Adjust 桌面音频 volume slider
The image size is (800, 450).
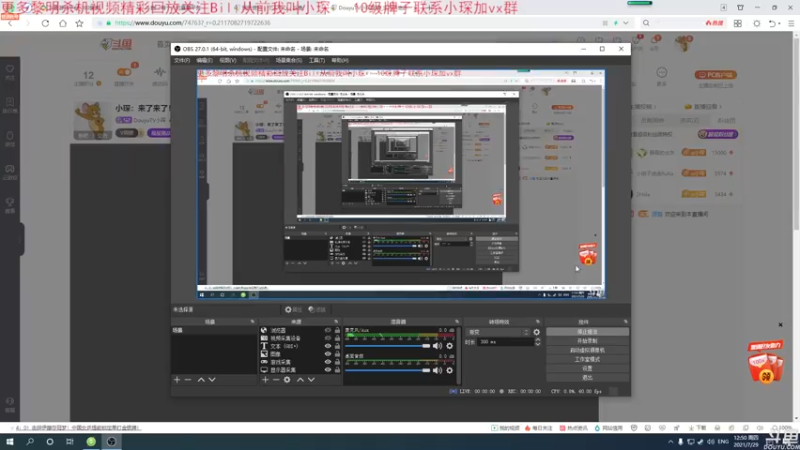[388, 370]
